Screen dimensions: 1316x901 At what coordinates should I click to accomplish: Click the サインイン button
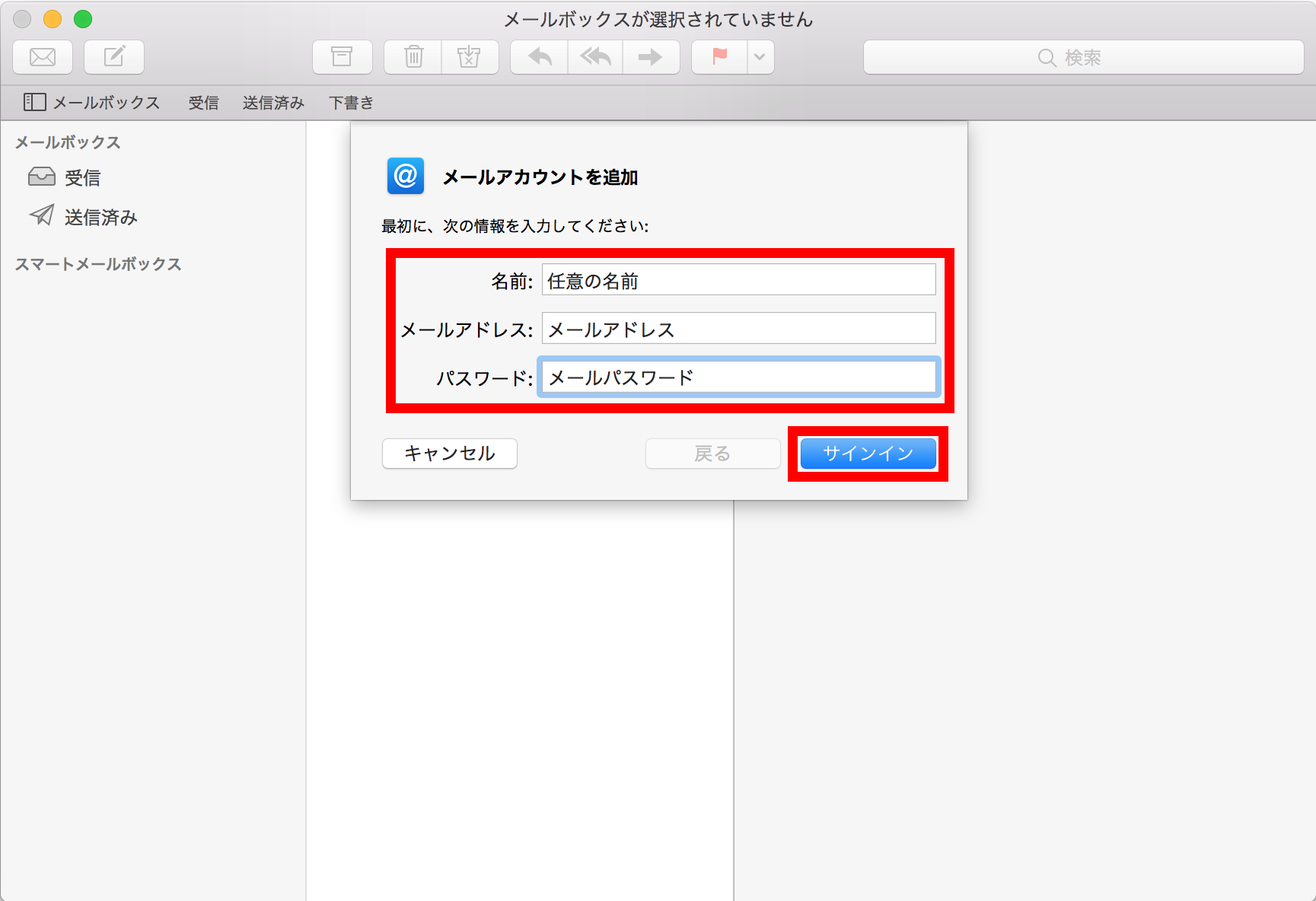[867, 453]
